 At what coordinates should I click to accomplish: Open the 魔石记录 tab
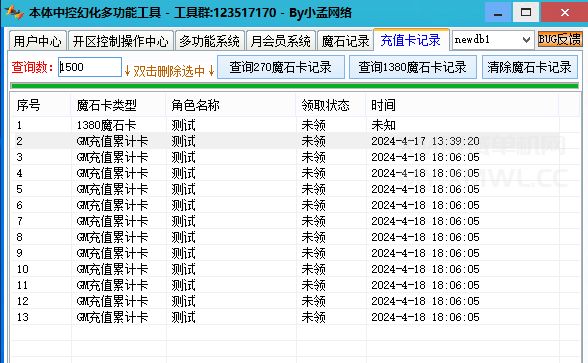coord(345,40)
